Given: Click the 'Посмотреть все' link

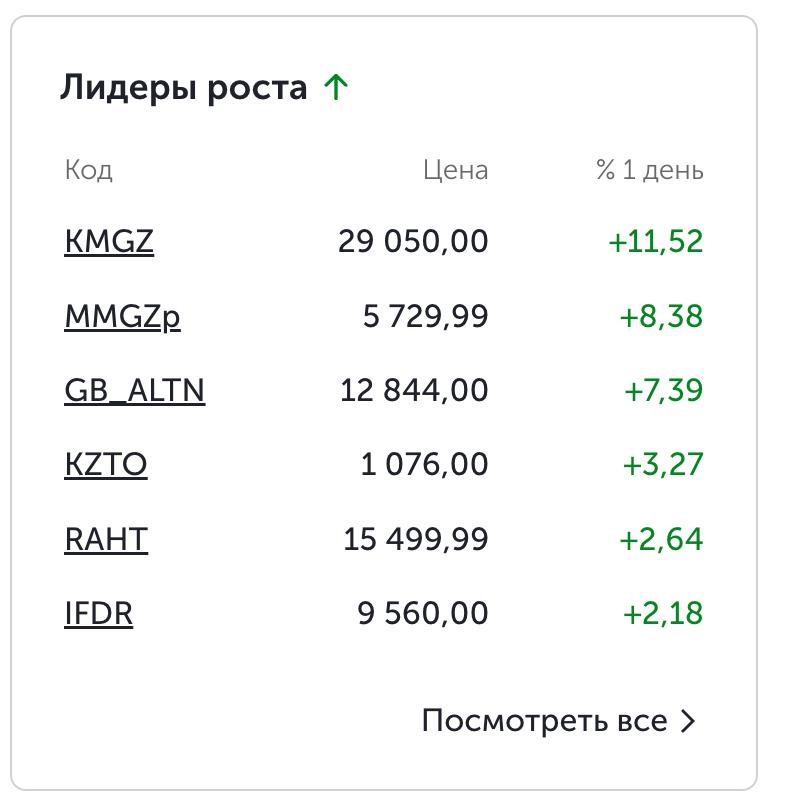Looking at the screenshot, I should coord(544,721).
